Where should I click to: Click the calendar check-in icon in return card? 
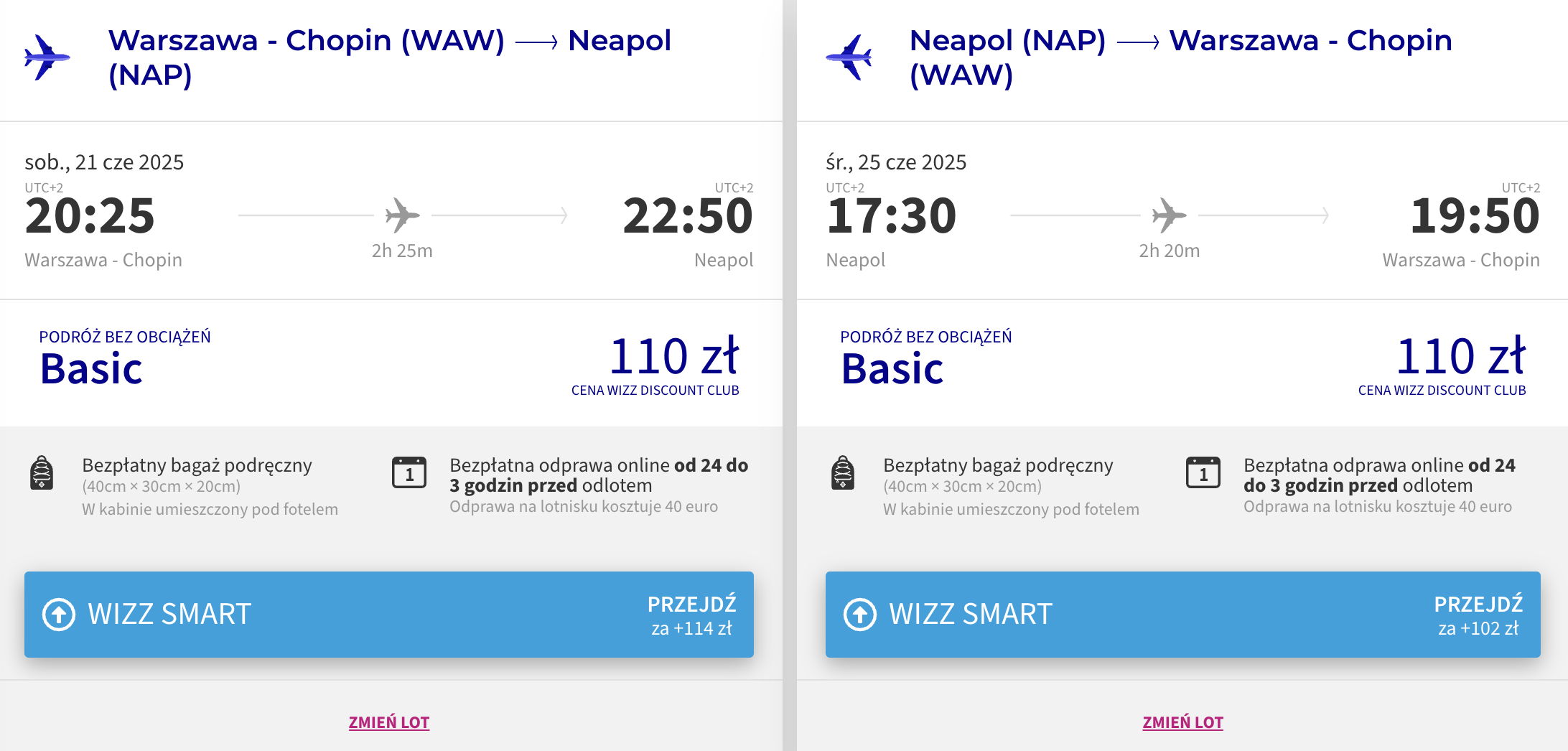(1203, 472)
